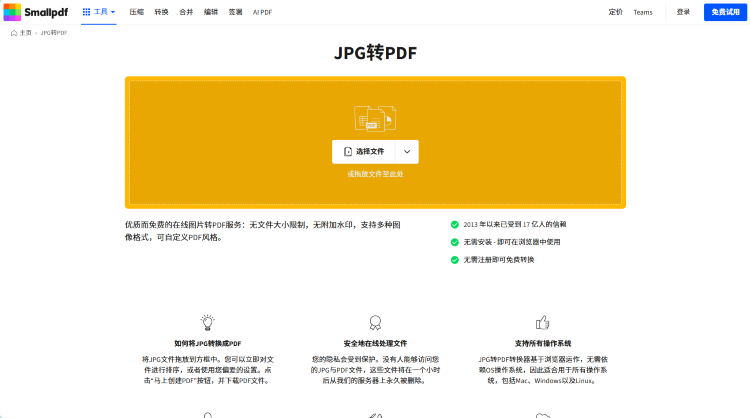Open the 编辑 menu item
Viewport: 750px width, 418px height.
pyautogui.click(x=211, y=12)
